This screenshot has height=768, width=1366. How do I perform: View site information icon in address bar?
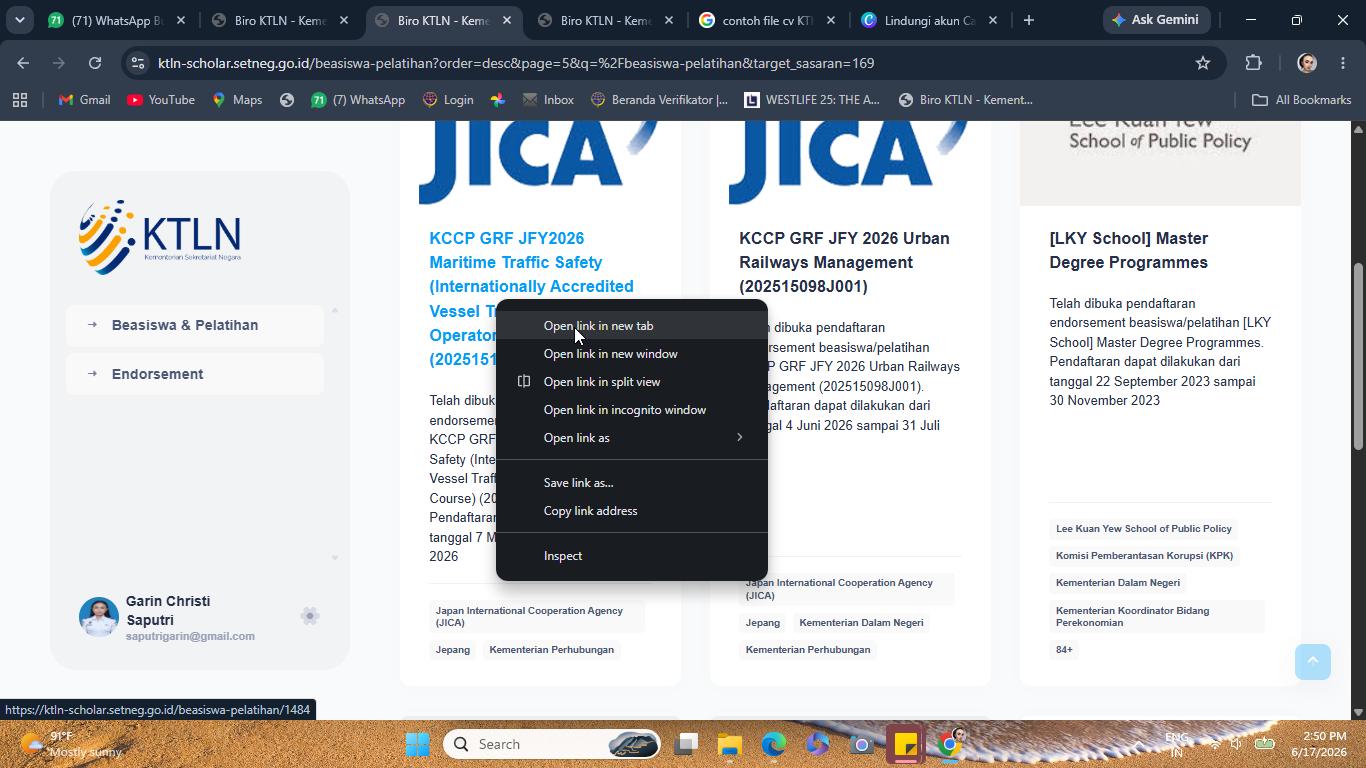coord(138,63)
